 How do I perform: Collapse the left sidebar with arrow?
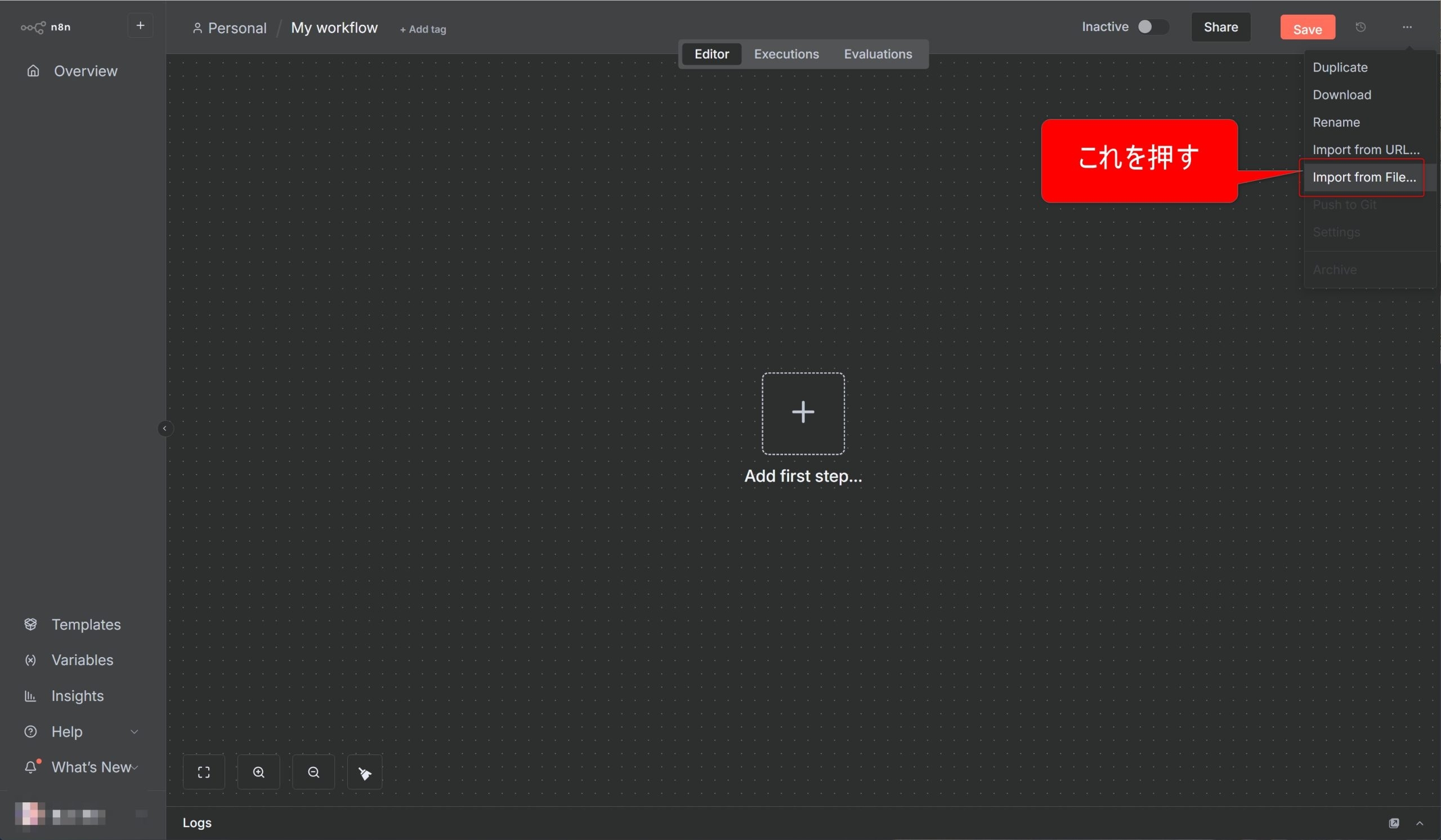click(165, 428)
